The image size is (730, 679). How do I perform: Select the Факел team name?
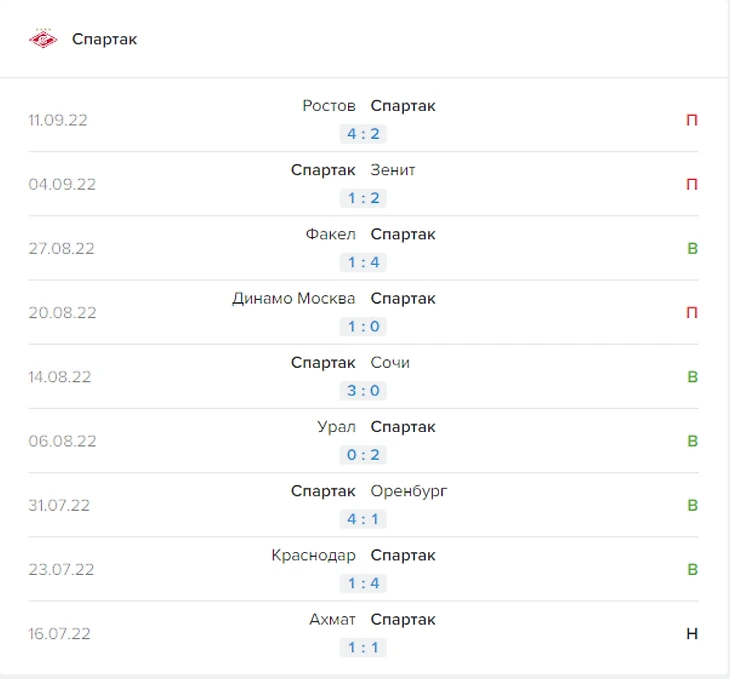[331, 234]
